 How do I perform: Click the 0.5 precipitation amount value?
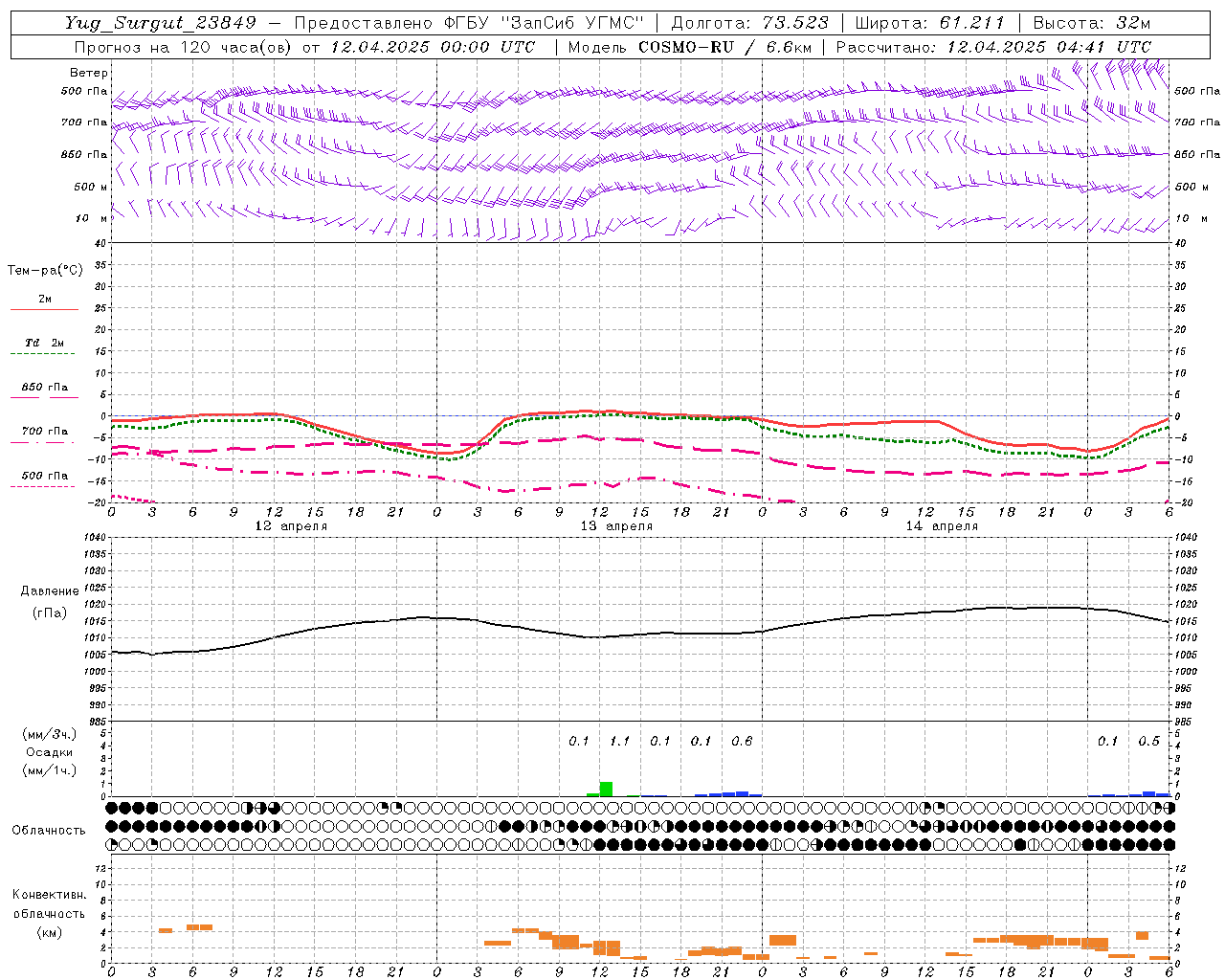1148,742
